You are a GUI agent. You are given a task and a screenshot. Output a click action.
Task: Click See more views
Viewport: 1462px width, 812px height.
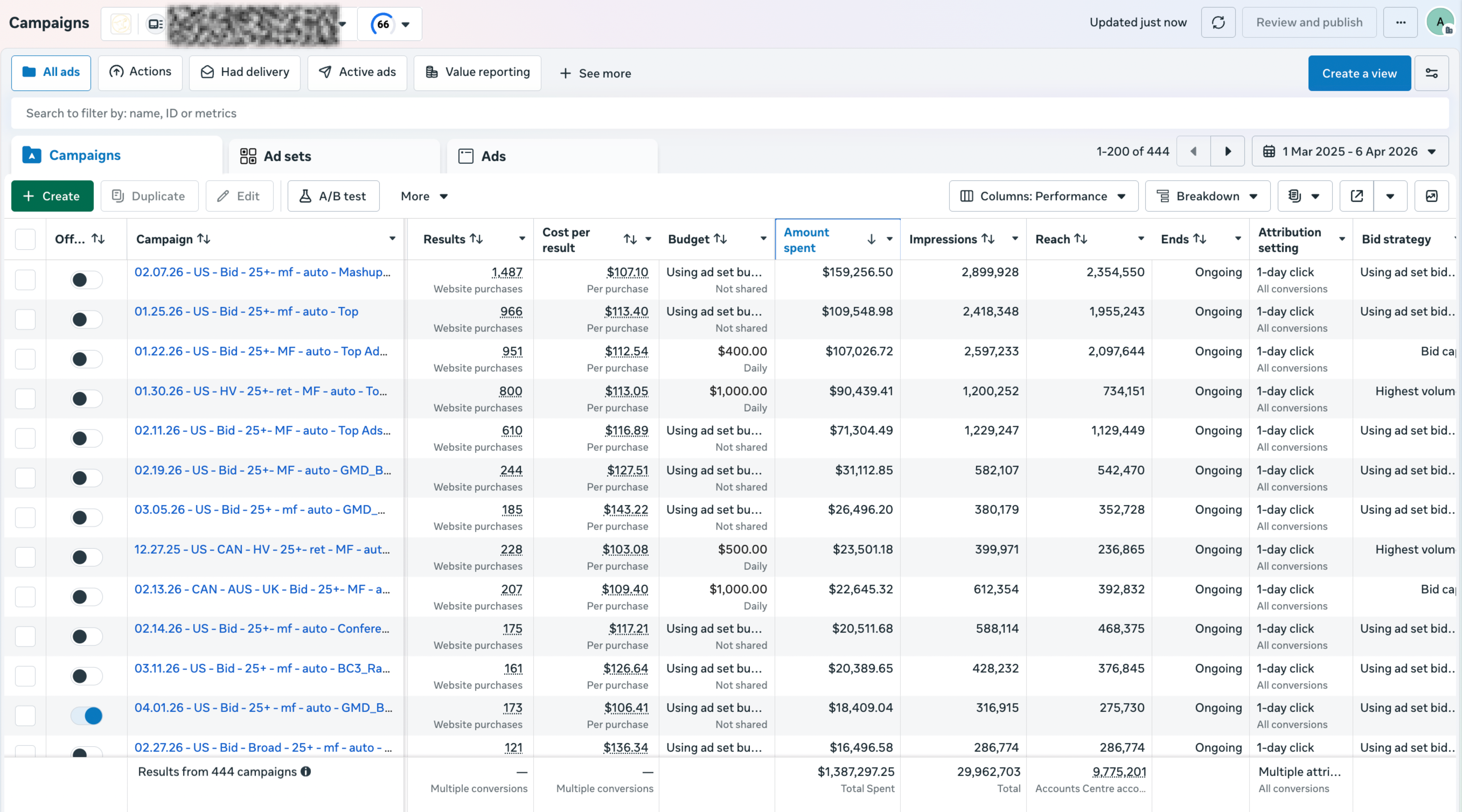(595, 74)
